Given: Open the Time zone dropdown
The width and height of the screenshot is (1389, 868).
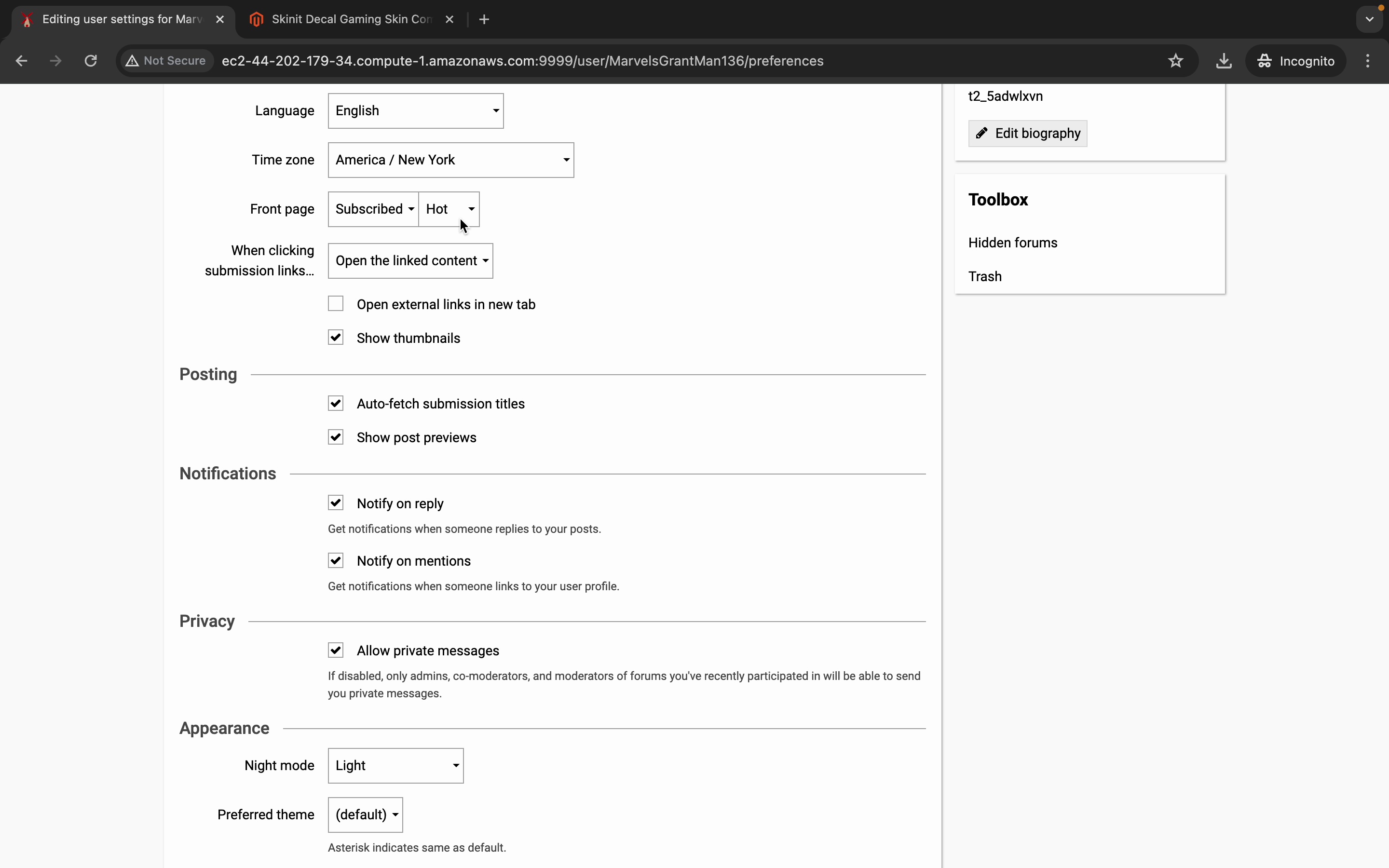Looking at the screenshot, I should coord(450,160).
